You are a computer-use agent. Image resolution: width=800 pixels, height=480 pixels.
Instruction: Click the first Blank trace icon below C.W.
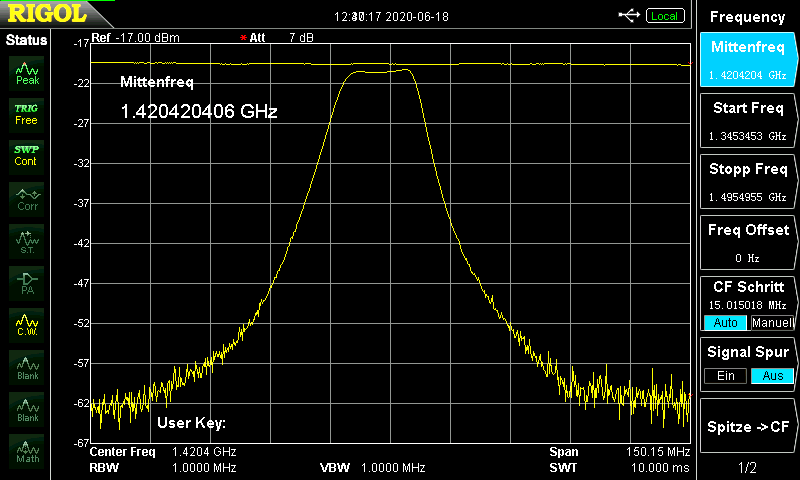pos(27,367)
